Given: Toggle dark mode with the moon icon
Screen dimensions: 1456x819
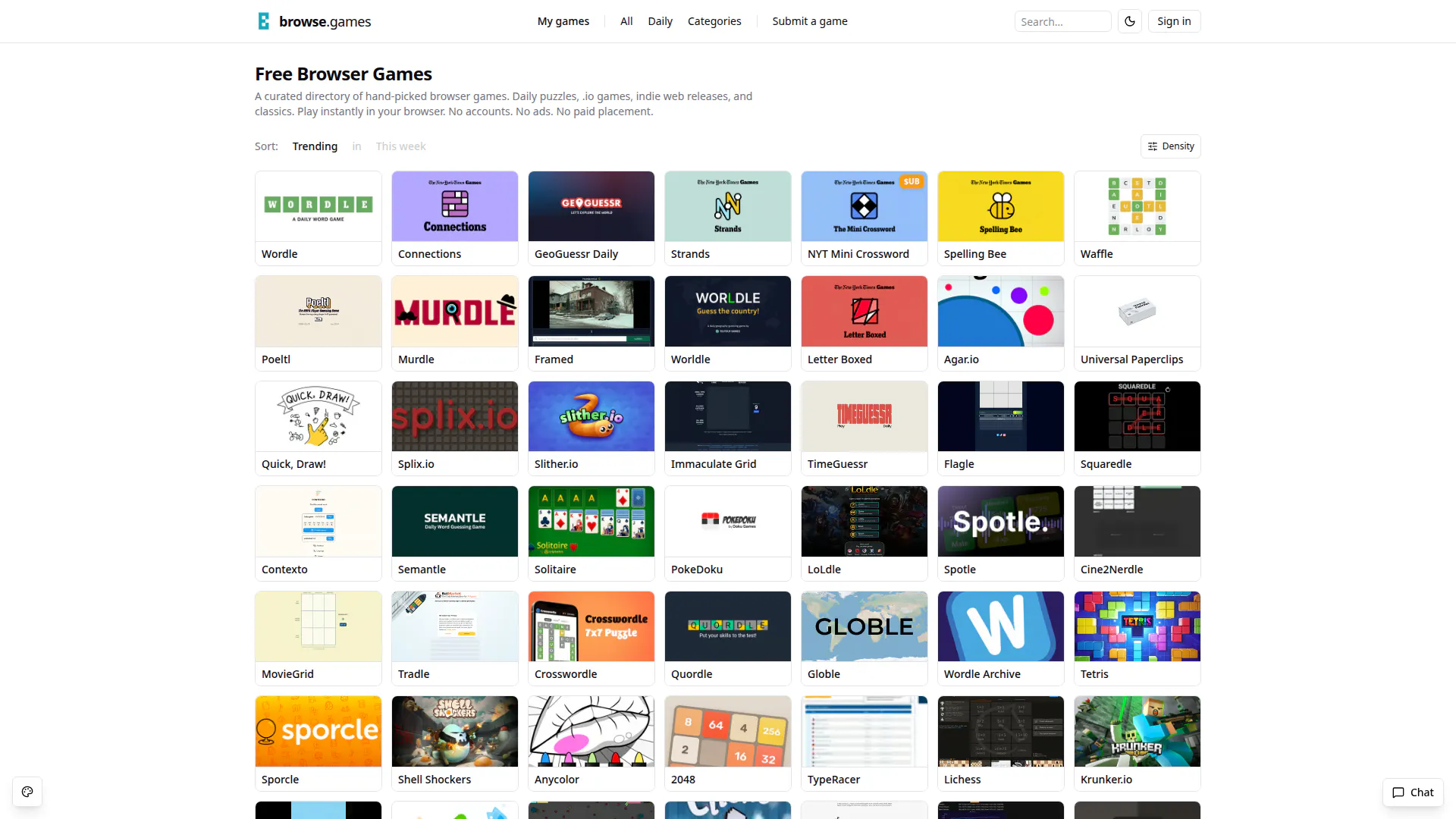Looking at the screenshot, I should pyautogui.click(x=1130, y=21).
